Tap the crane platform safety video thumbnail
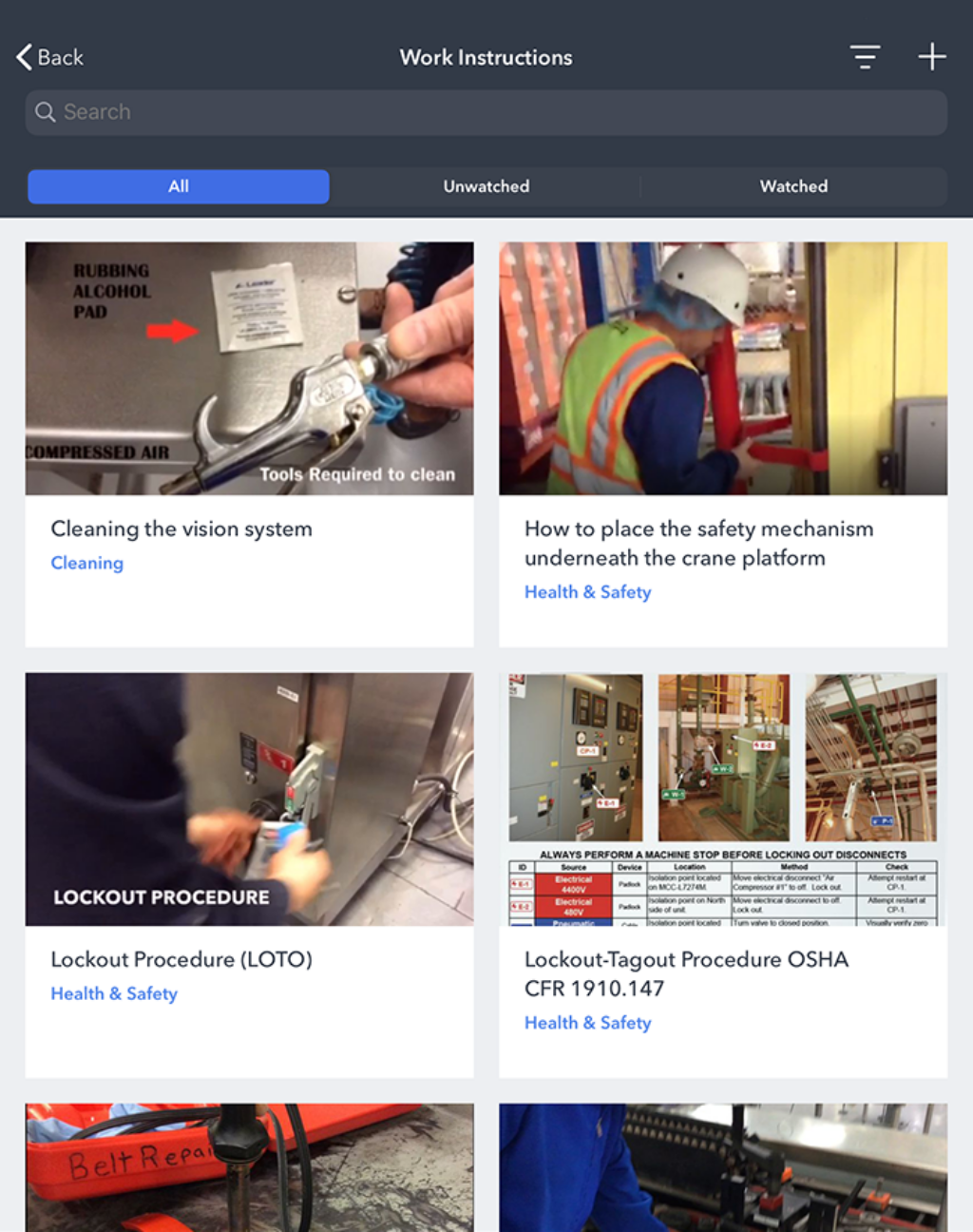Viewport: 973px width, 1232px height. coord(722,369)
